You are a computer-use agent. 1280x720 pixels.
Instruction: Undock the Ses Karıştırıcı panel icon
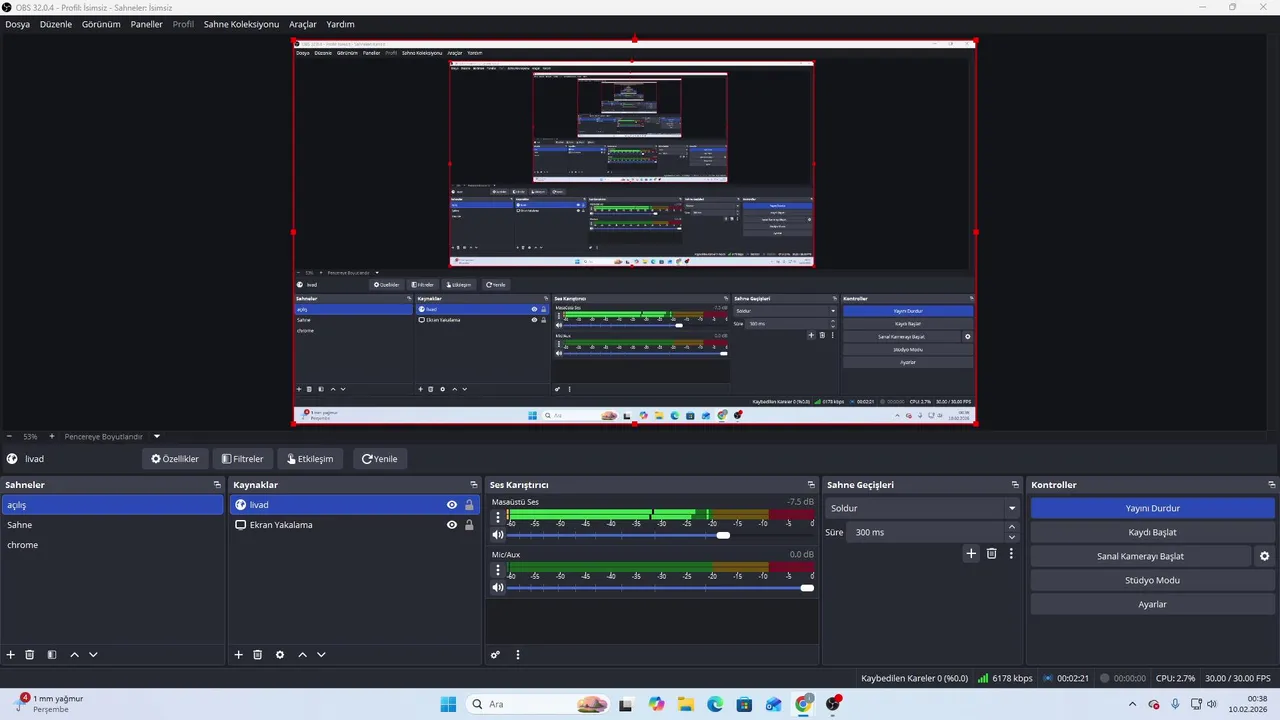tap(812, 485)
